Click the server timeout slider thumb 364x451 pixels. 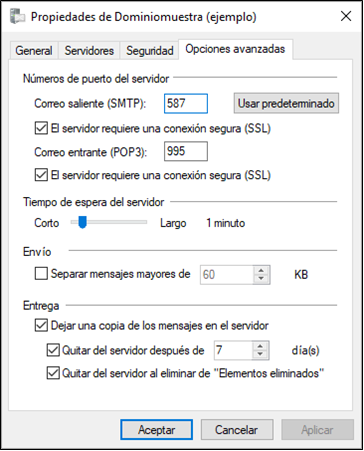click(x=82, y=222)
